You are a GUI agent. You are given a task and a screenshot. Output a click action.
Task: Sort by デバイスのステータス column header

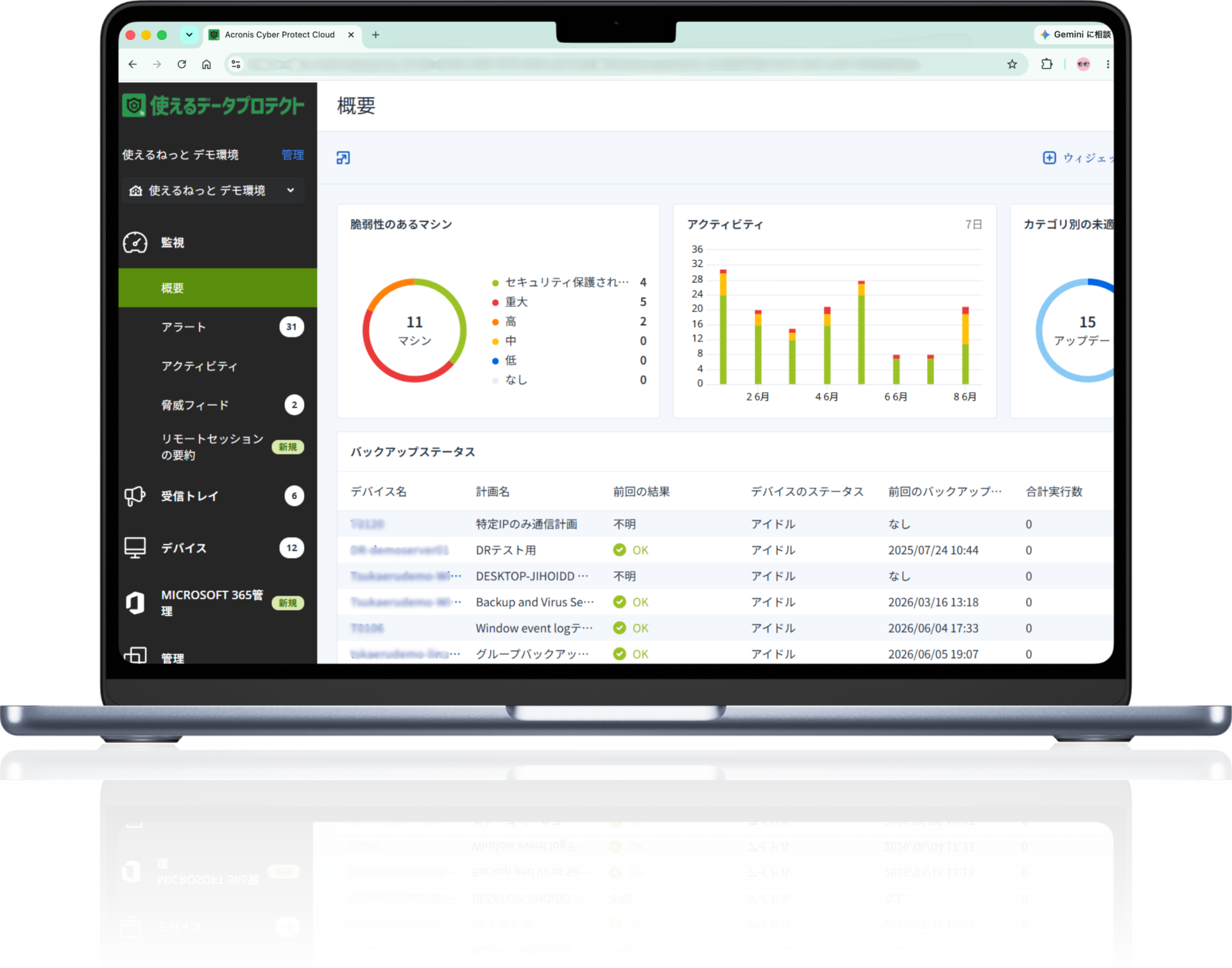click(807, 492)
